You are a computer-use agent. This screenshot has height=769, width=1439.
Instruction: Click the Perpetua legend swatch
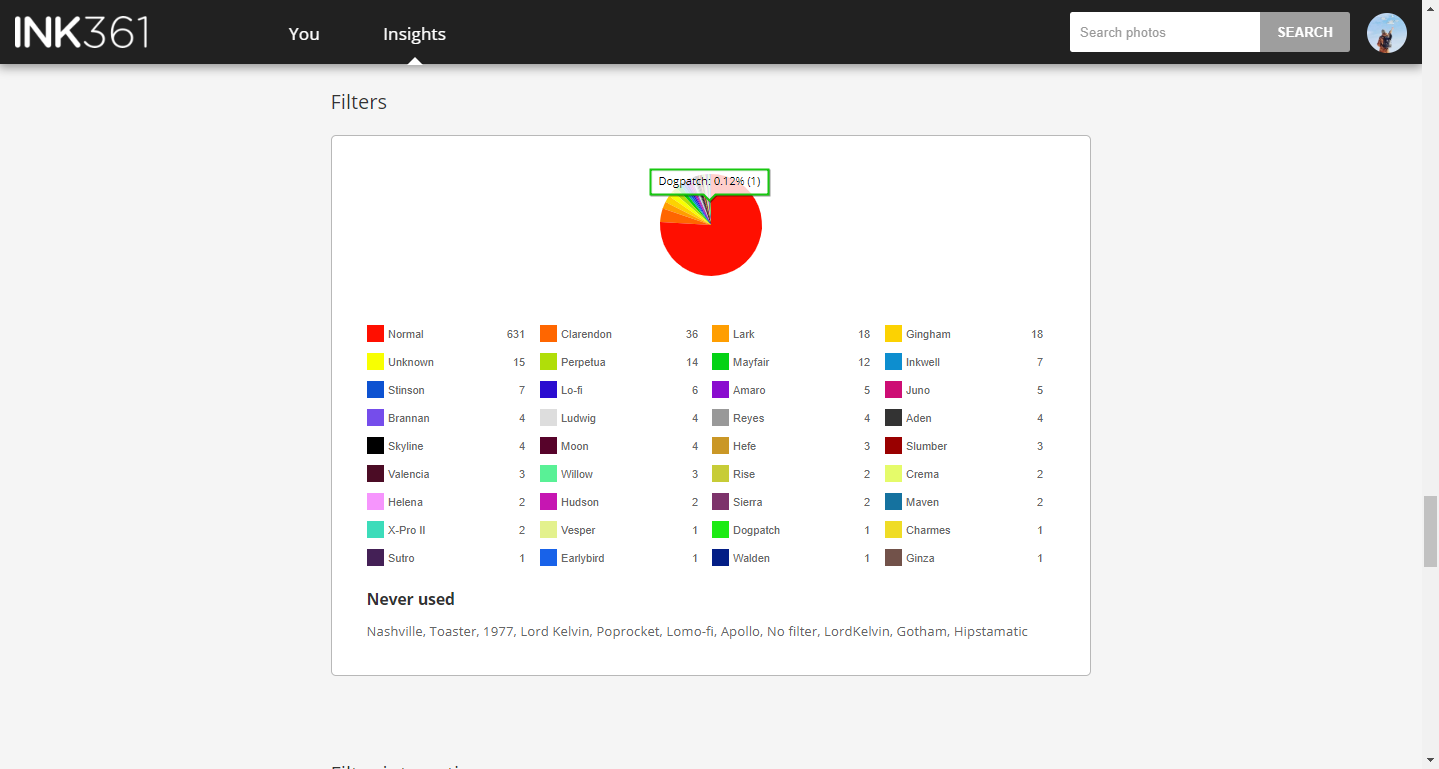coord(548,362)
